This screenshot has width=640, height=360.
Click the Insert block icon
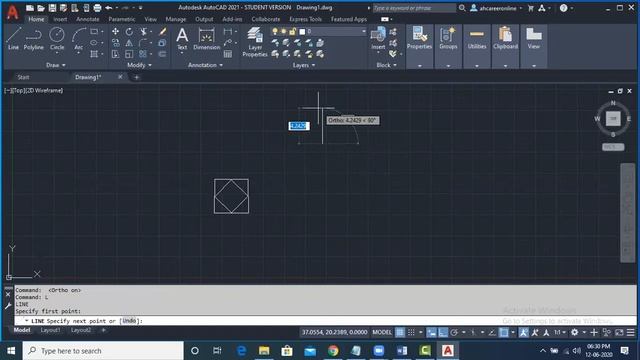[x=378, y=38]
